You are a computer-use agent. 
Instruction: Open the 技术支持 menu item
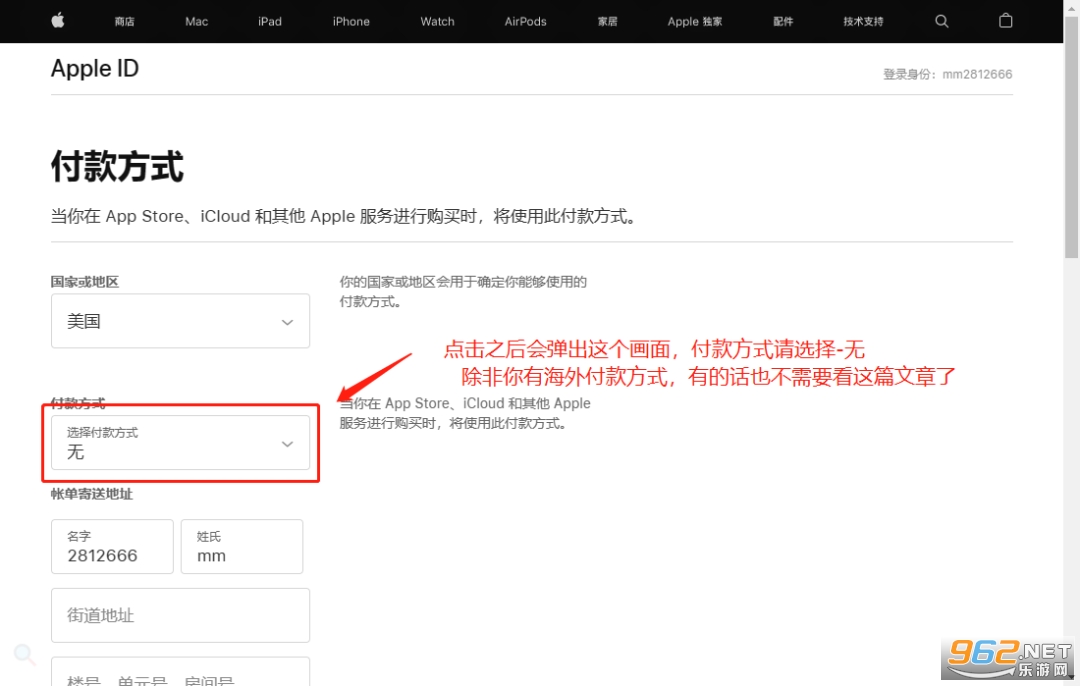[862, 21]
